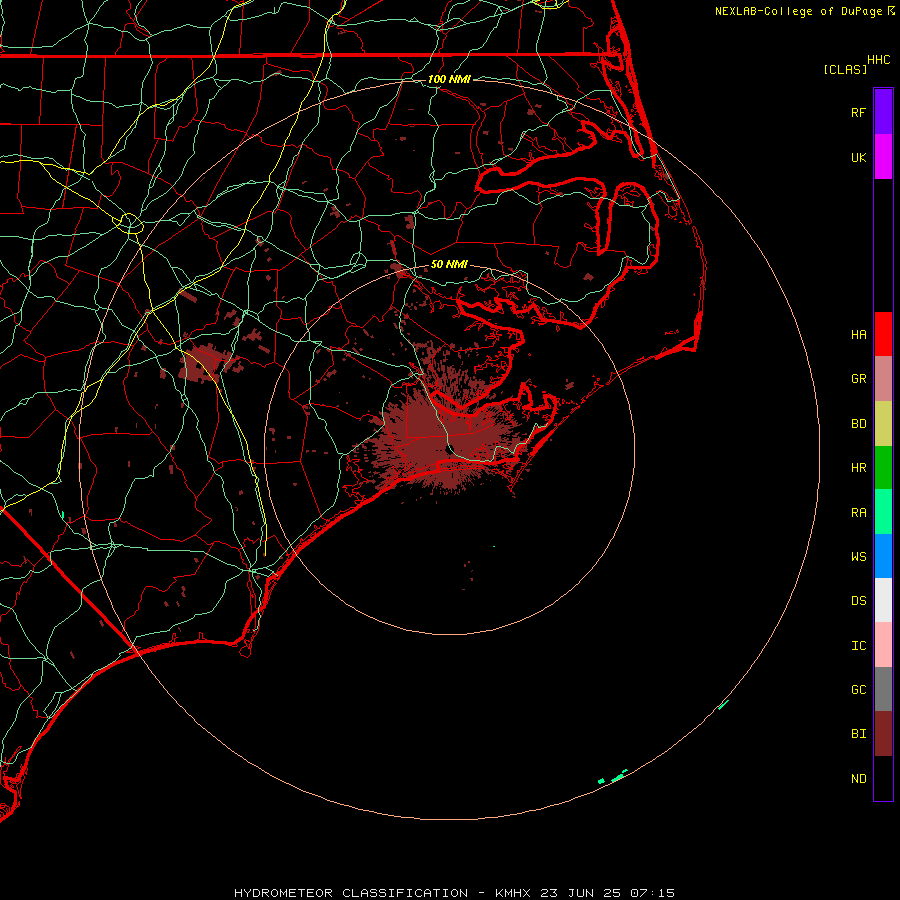Viewport: 900px width, 900px height.
Task: Click the black radar site dot
Action: (x=449, y=449)
